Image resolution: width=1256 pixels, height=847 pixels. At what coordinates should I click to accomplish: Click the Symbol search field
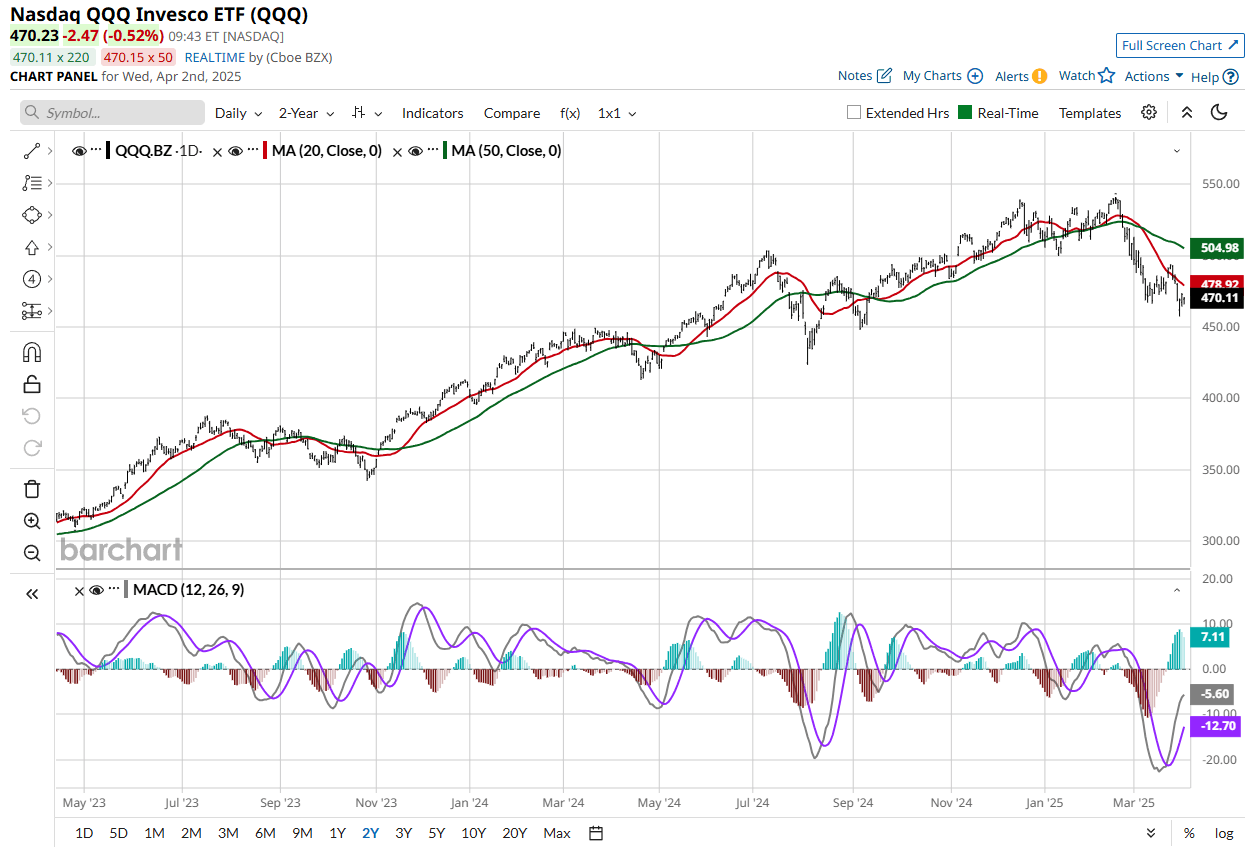112,113
